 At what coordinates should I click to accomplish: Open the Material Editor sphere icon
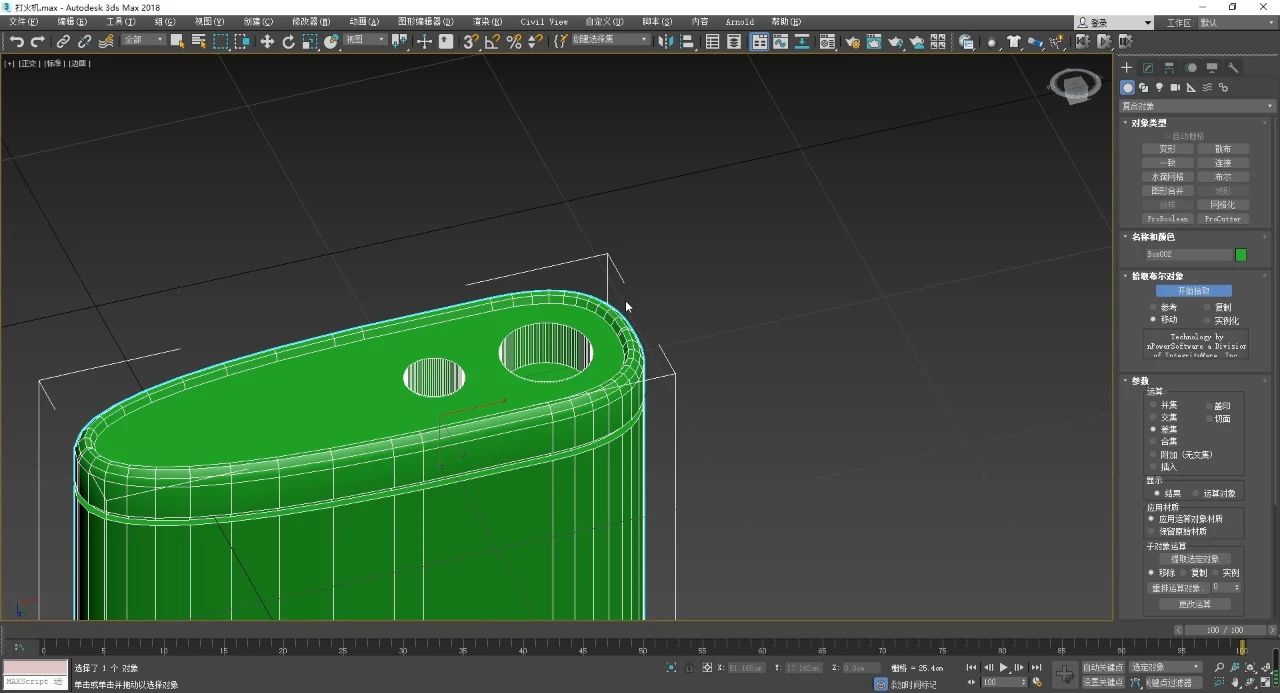pyautogui.click(x=827, y=42)
